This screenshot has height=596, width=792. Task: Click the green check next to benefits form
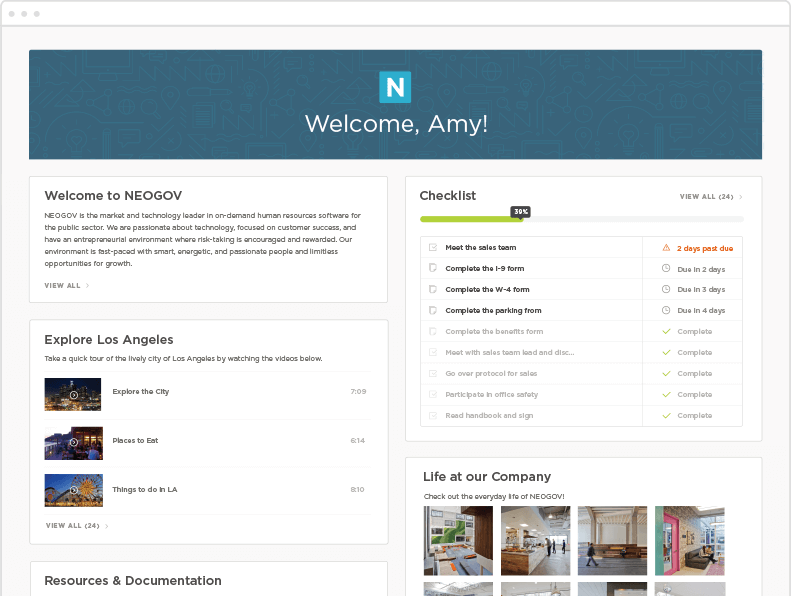point(666,331)
